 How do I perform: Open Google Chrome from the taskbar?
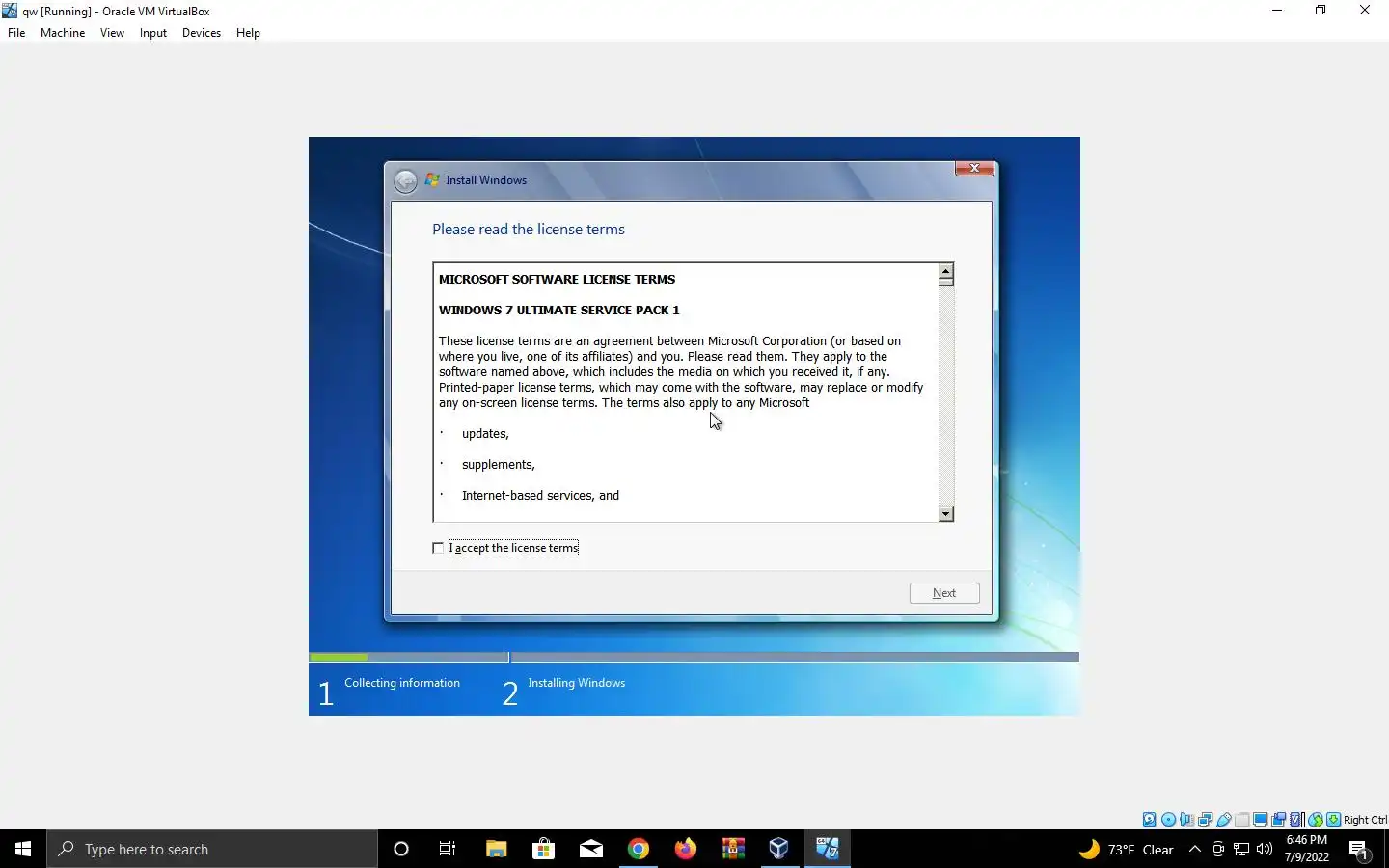pos(638,849)
